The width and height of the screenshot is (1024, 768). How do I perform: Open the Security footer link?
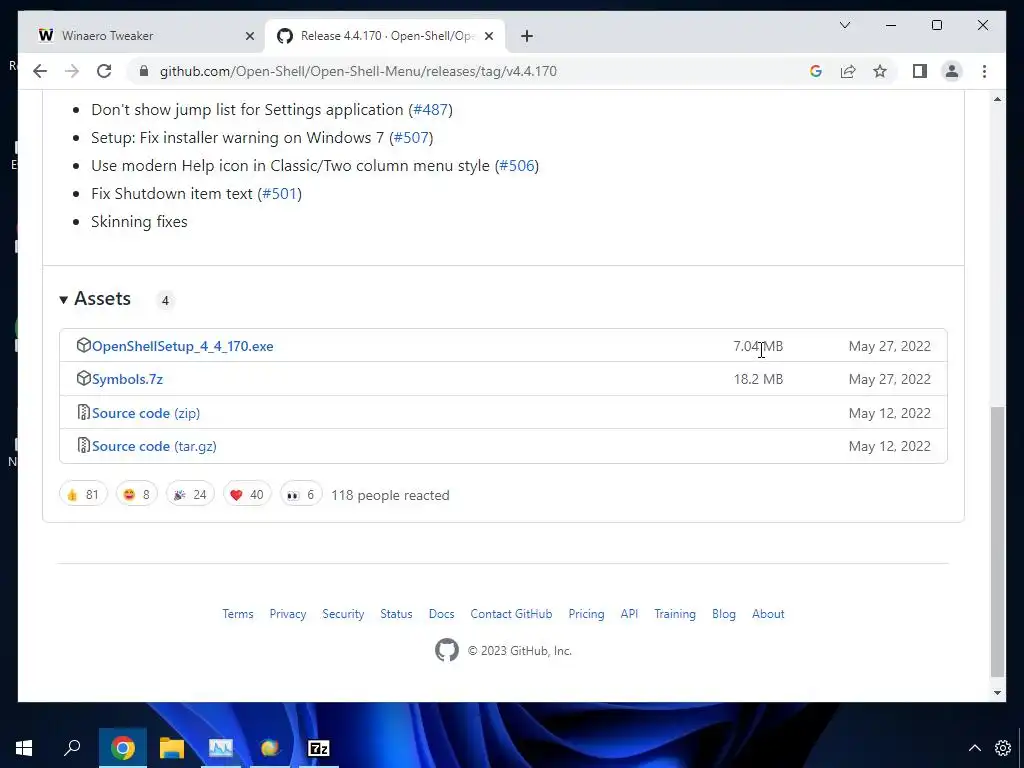coord(343,614)
